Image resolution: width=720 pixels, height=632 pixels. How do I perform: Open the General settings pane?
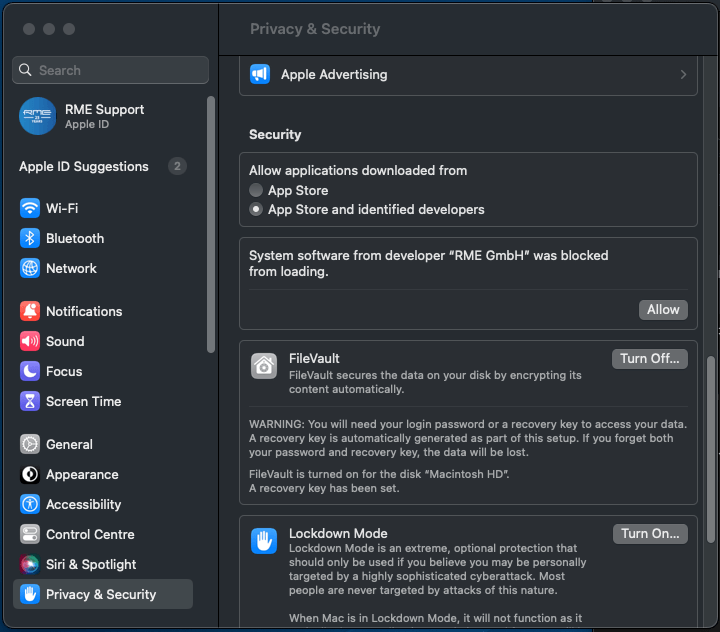pyautogui.click(x=69, y=444)
